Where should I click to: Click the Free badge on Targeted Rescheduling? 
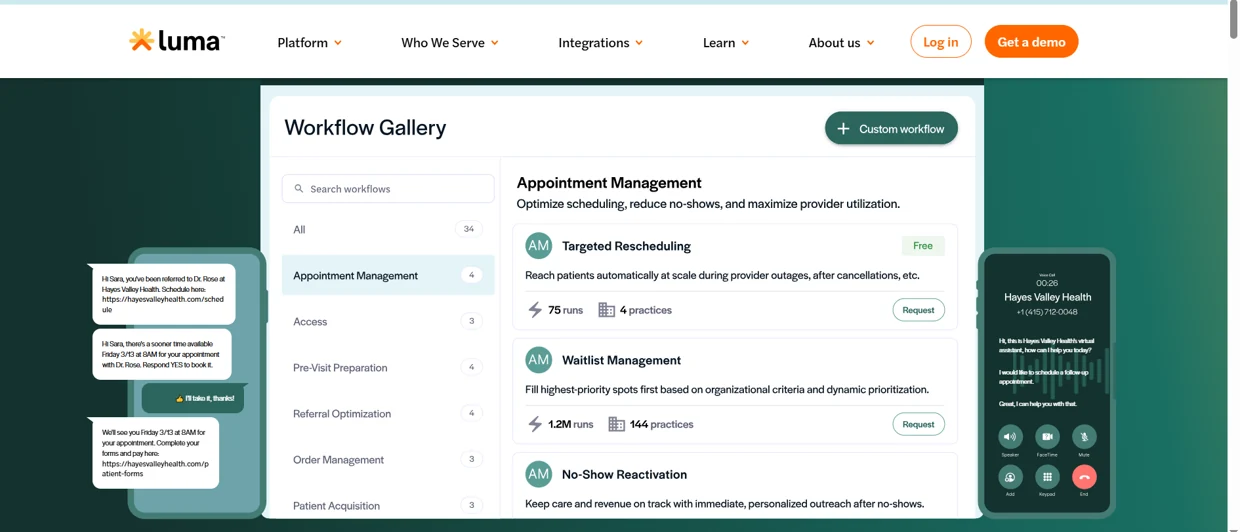point(923,245)
